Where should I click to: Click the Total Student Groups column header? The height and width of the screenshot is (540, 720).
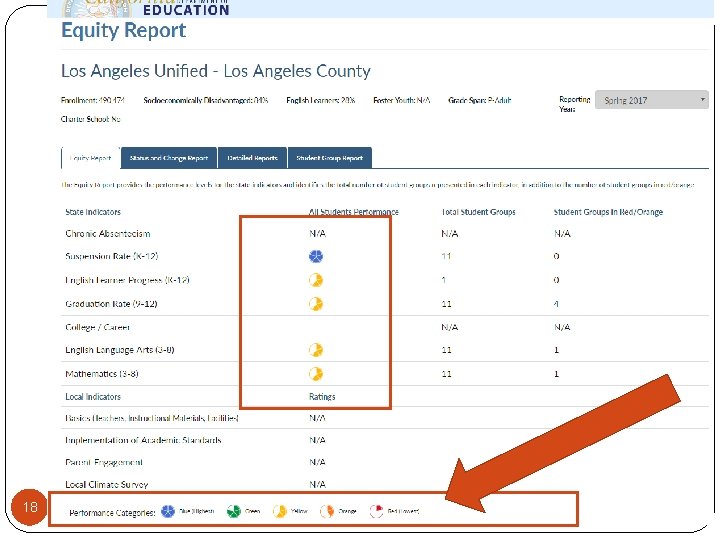[478, 212]
